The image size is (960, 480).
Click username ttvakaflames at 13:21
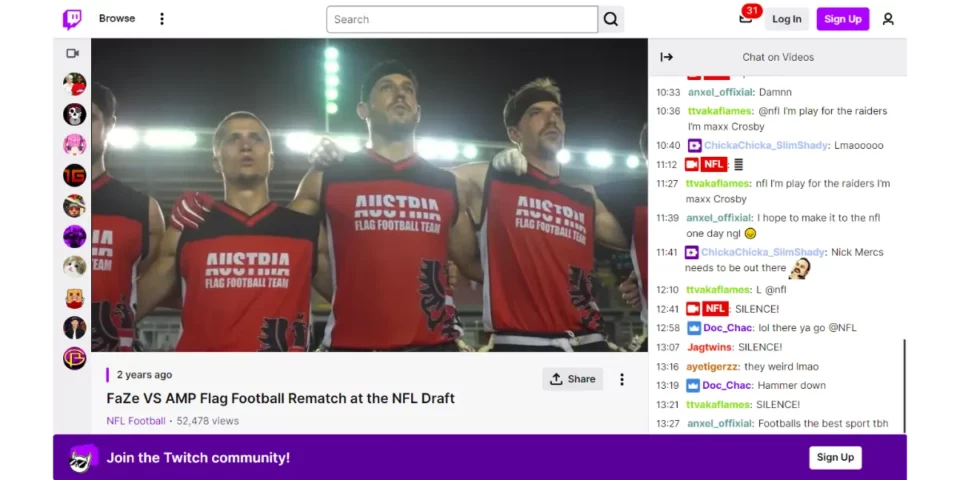(718, 405)
